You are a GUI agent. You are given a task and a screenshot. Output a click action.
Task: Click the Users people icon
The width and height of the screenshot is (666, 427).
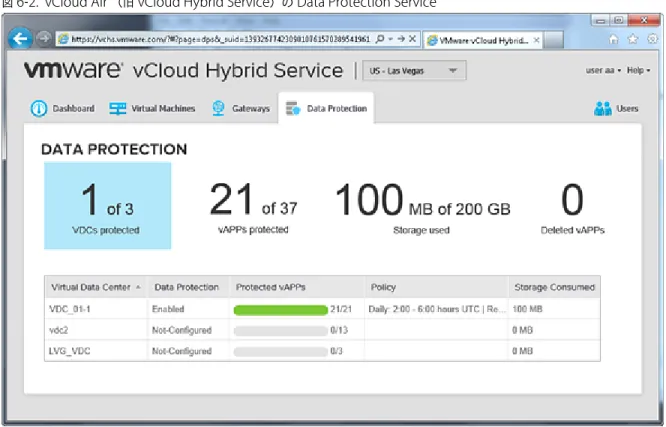coord(603,109)
